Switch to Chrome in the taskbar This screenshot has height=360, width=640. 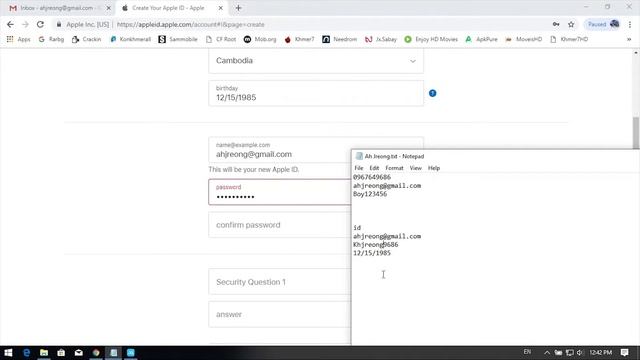96,353
